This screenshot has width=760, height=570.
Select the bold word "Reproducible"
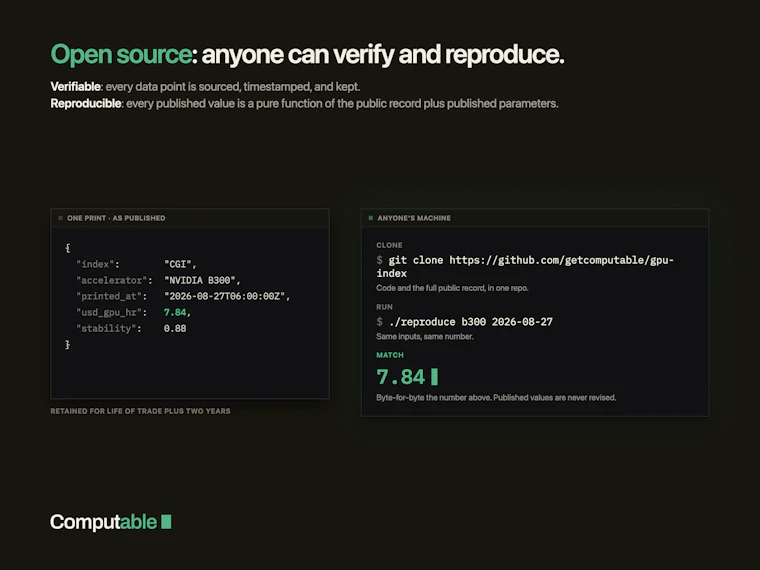click(86, 104)
